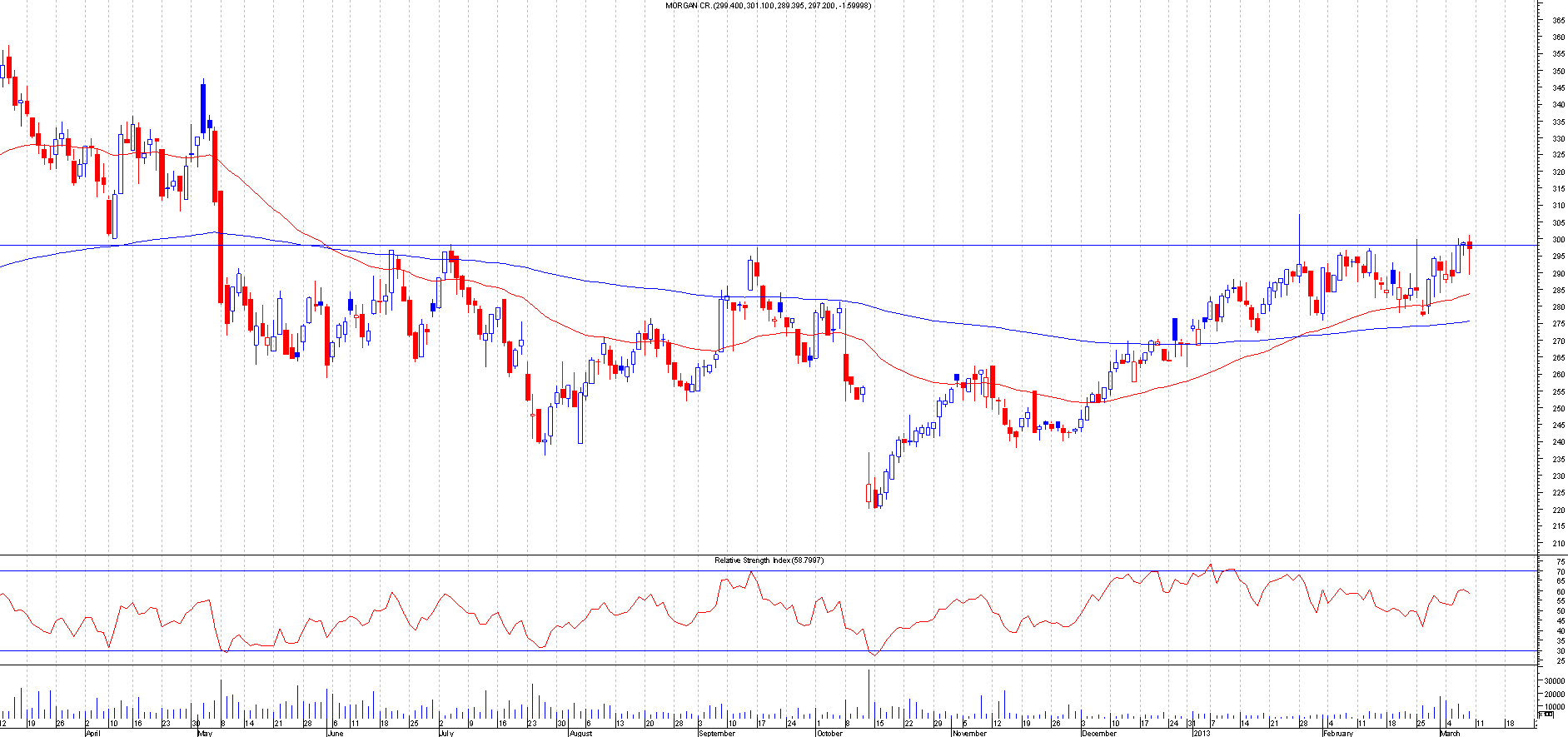Click the 300 price level on axis
This screenshot has width=1568, height=737.
(1557, 240)
